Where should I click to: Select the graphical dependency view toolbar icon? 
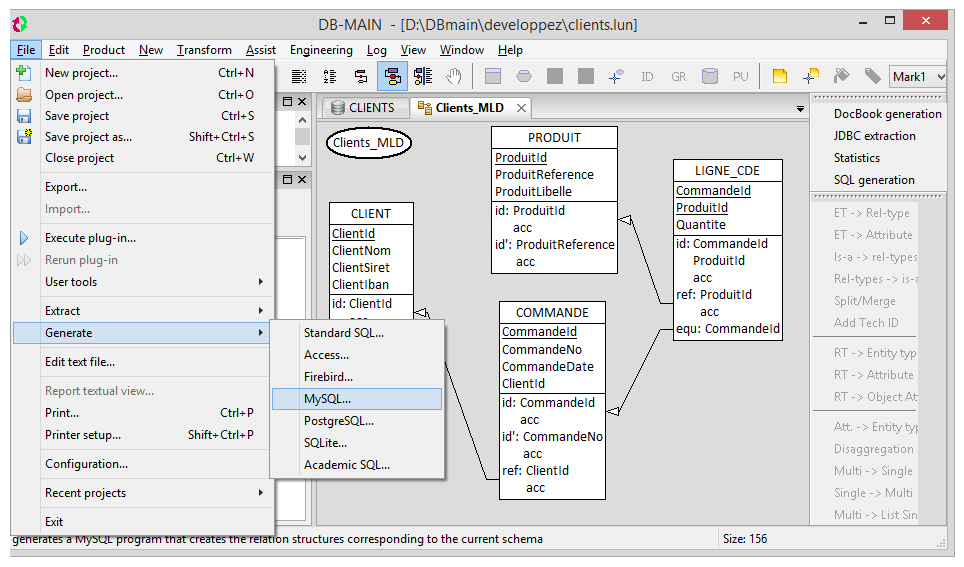[423, 76]
